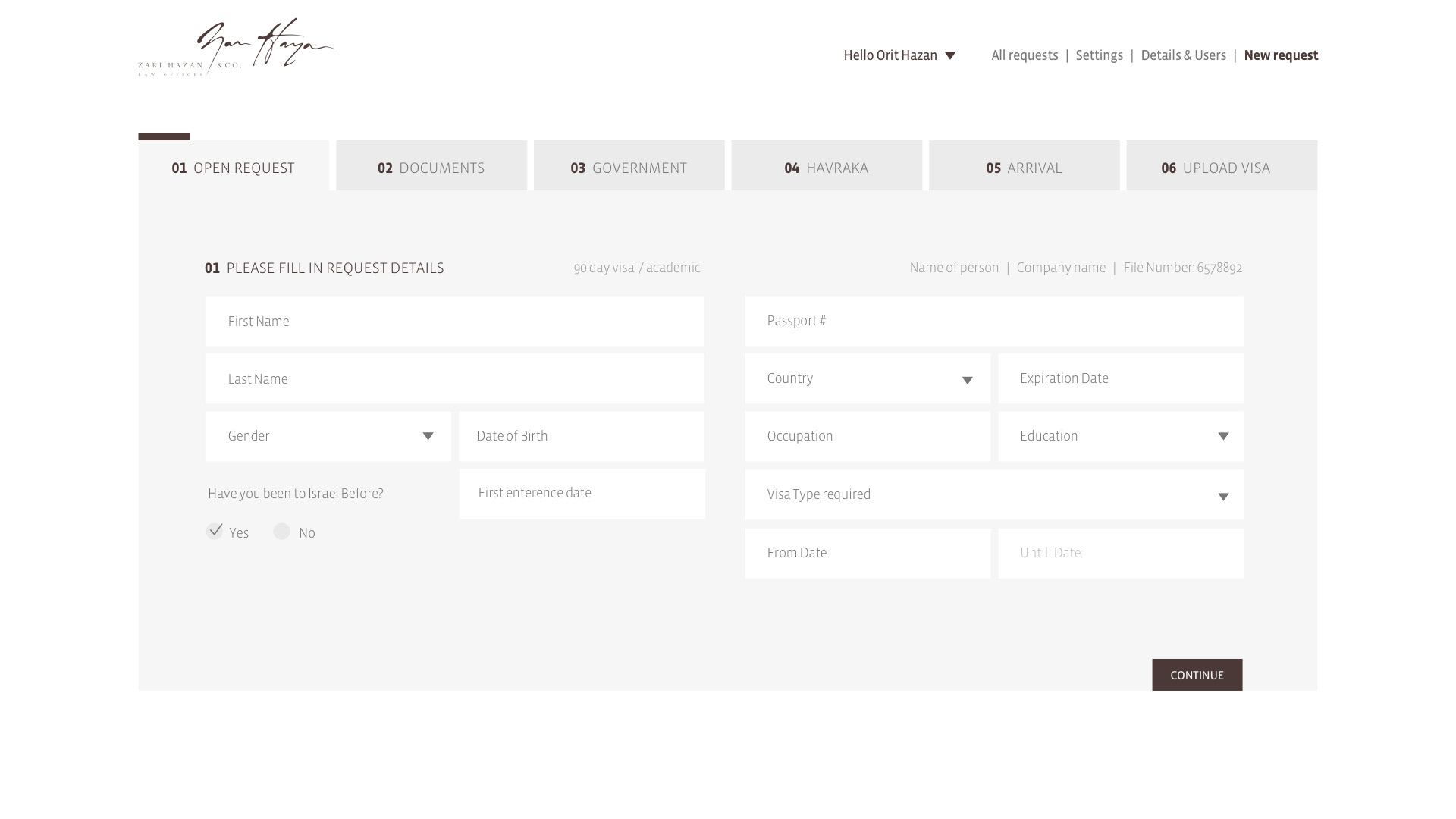Expand the Gender dropdown
Screen dimensions: 1456x819
point(328,436)
